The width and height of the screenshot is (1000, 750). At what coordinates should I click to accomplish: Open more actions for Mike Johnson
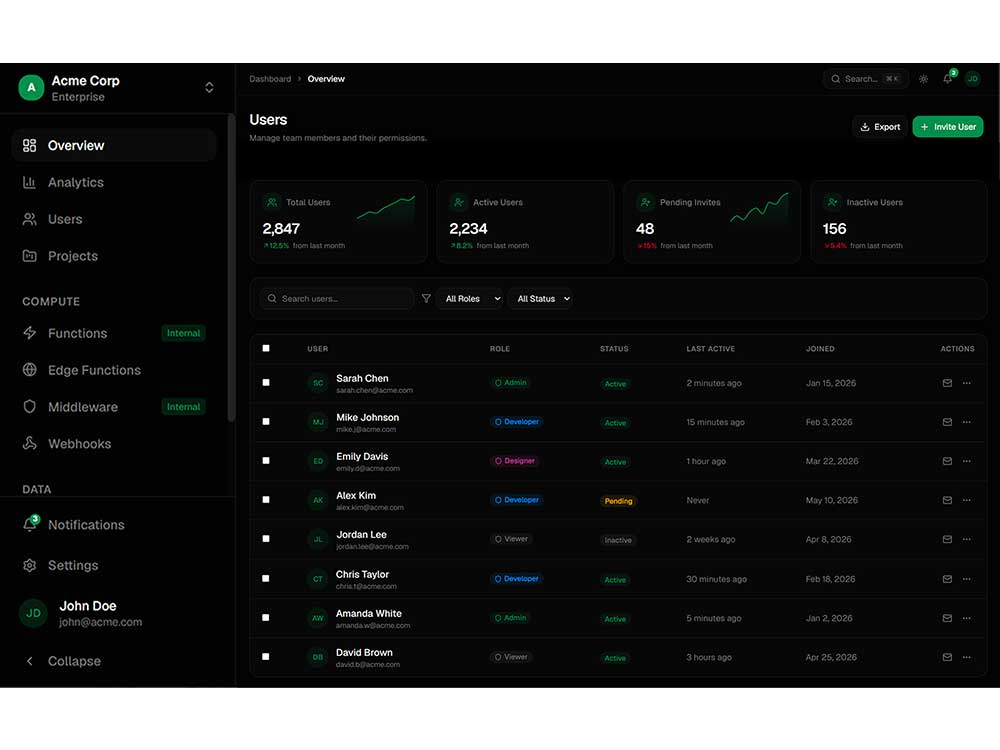(967, 422)
